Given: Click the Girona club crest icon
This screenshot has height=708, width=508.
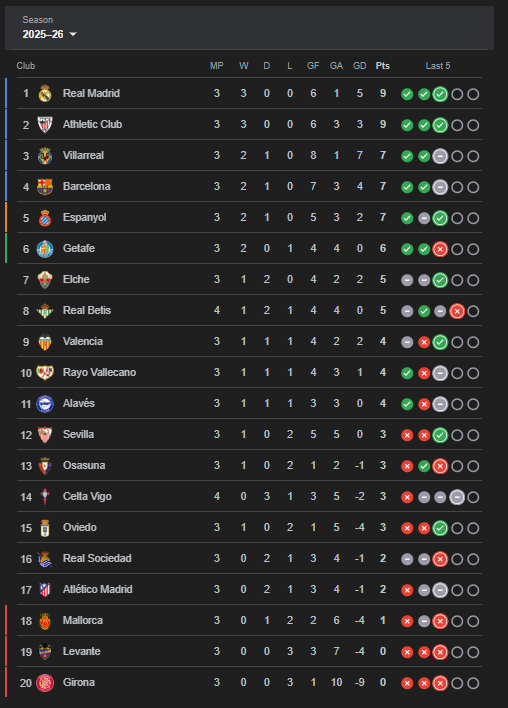Looking at the screenshot, I should coord(45,682).
